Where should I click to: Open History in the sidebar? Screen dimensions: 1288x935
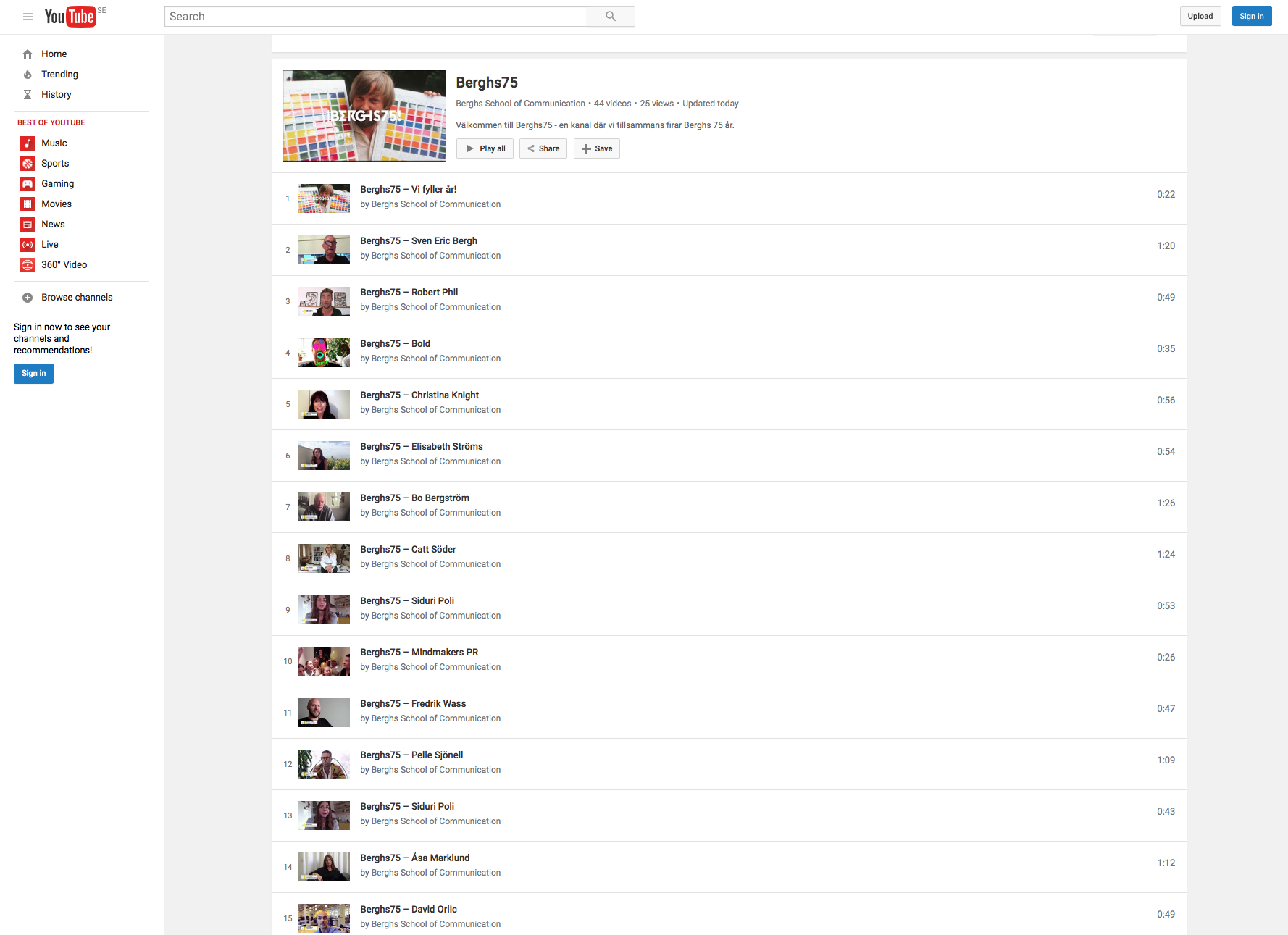click(57, 95)
